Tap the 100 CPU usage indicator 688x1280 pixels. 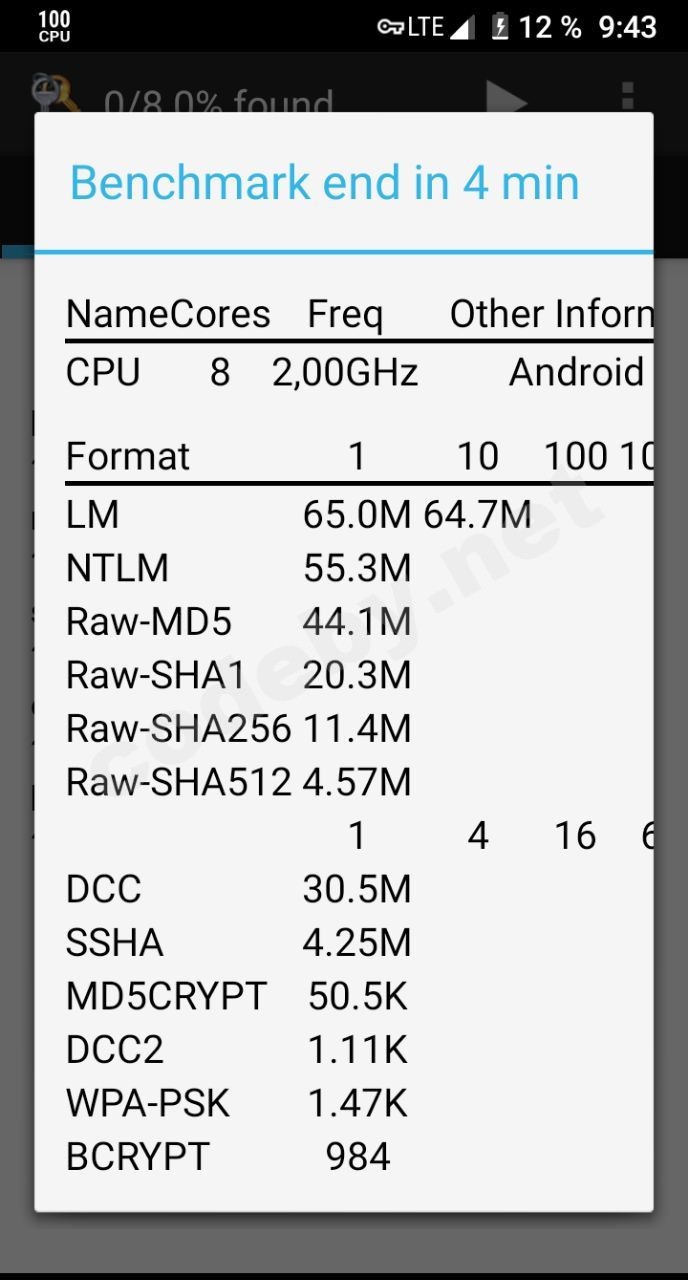tap(54, 26)
